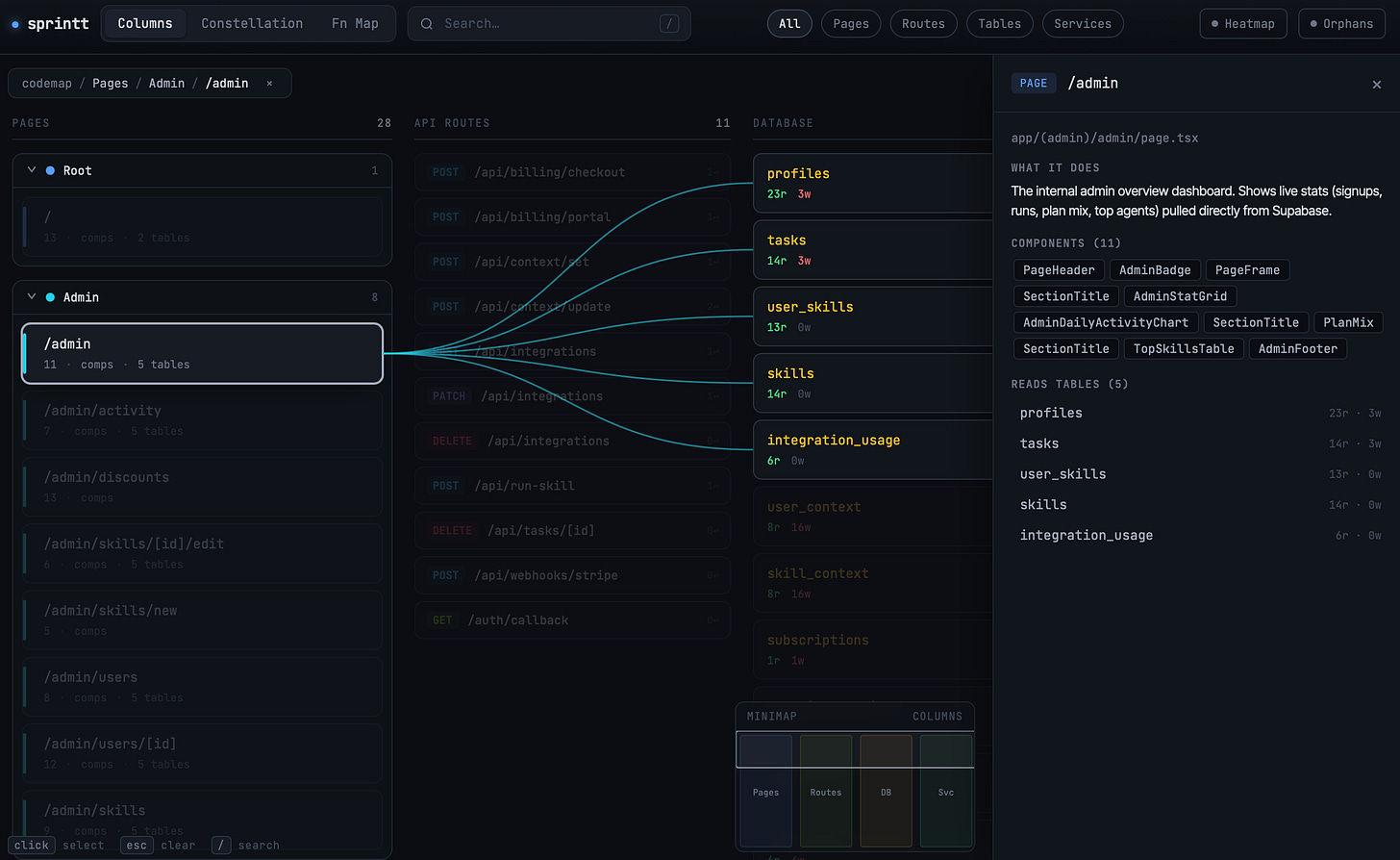Viewport: 1400px width, 860px height.
Task: Close the /admin breadcrumb with its x
Action: [x=269, y=84]
